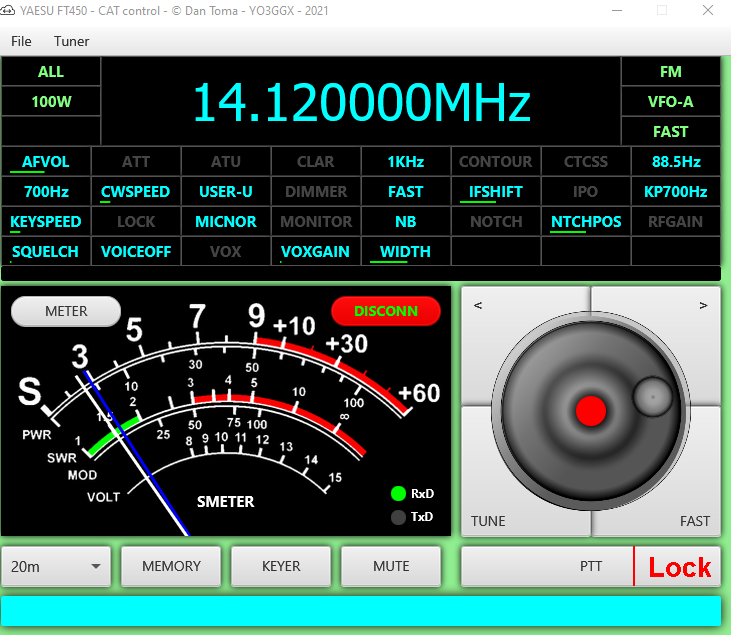Adjust the VOXGAIN cell

coord(316,251)
